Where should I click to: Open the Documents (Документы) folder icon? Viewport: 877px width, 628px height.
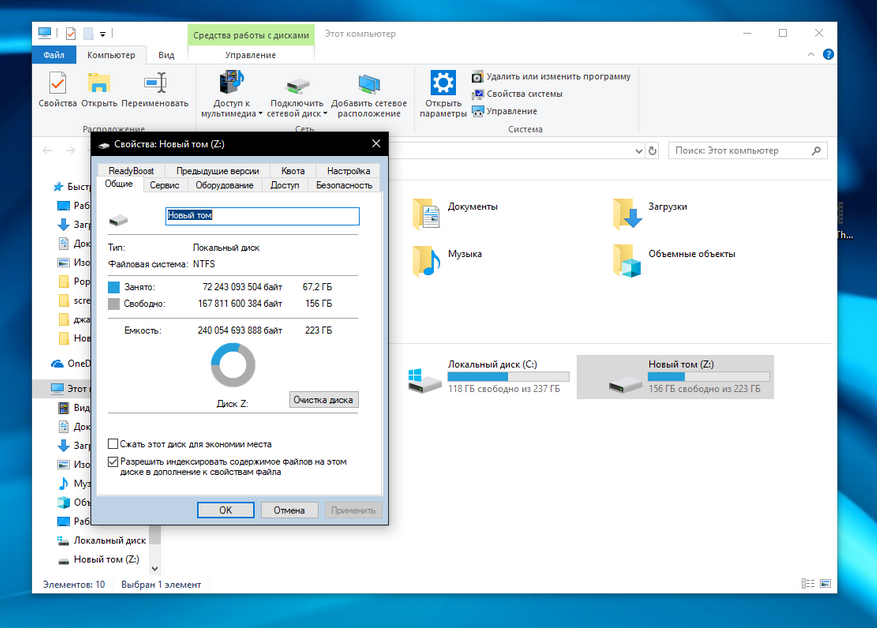[426, 214]
